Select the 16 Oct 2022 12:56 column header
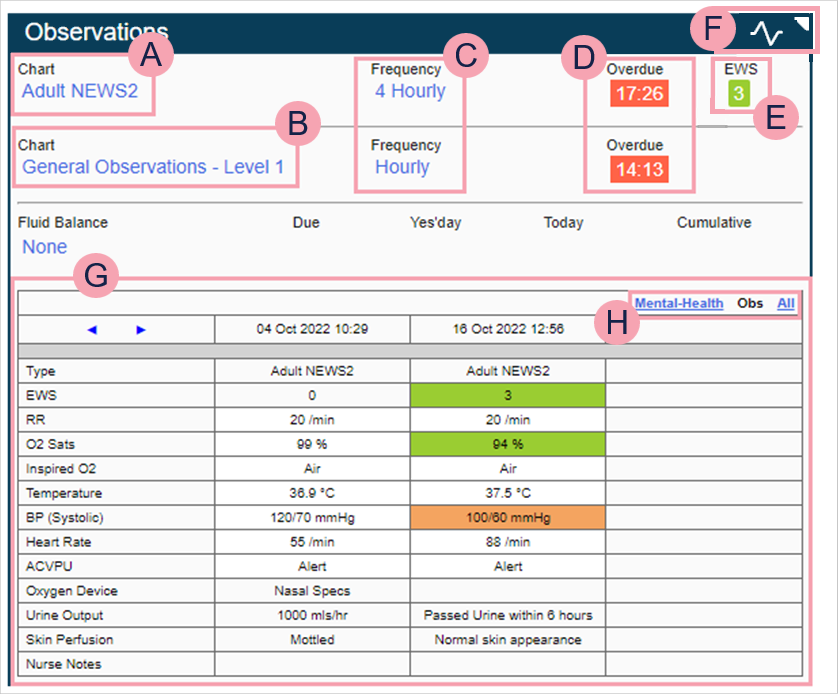Image resolution: width=838 pixels, height=694 pixels. point(507,329)
